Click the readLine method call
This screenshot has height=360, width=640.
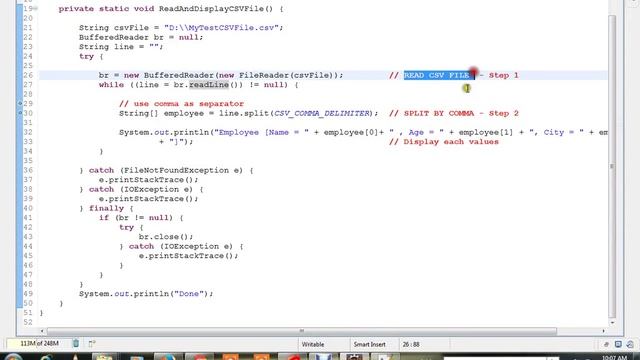coord(209,85)
